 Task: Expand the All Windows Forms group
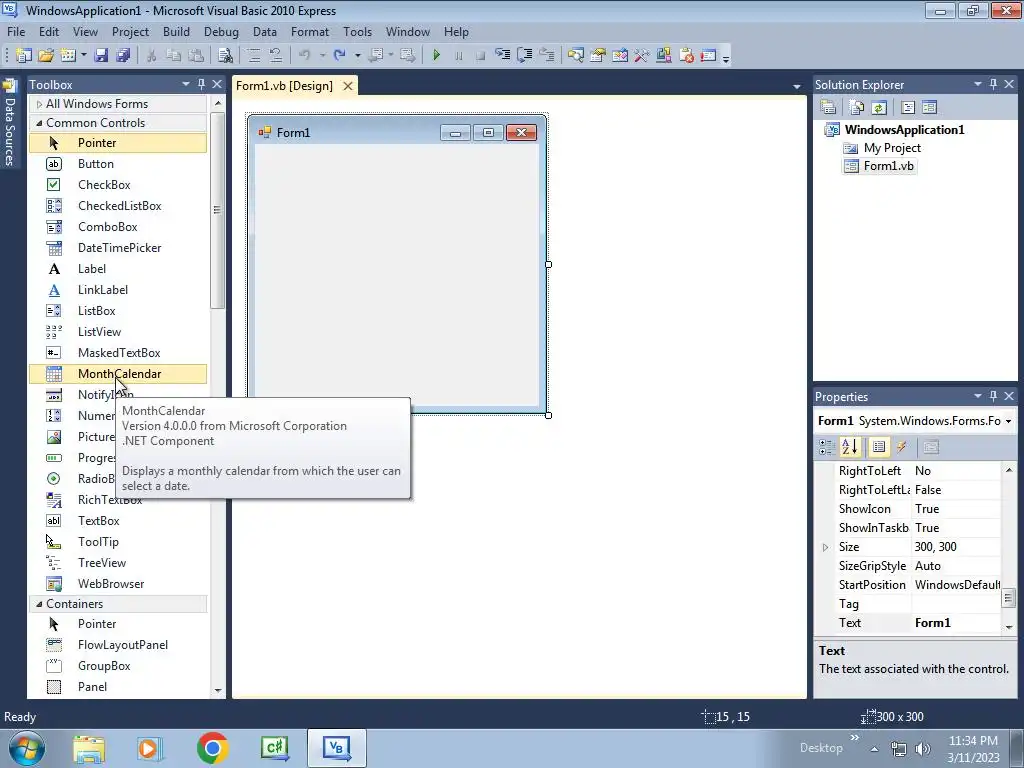(x=39, y=104)
